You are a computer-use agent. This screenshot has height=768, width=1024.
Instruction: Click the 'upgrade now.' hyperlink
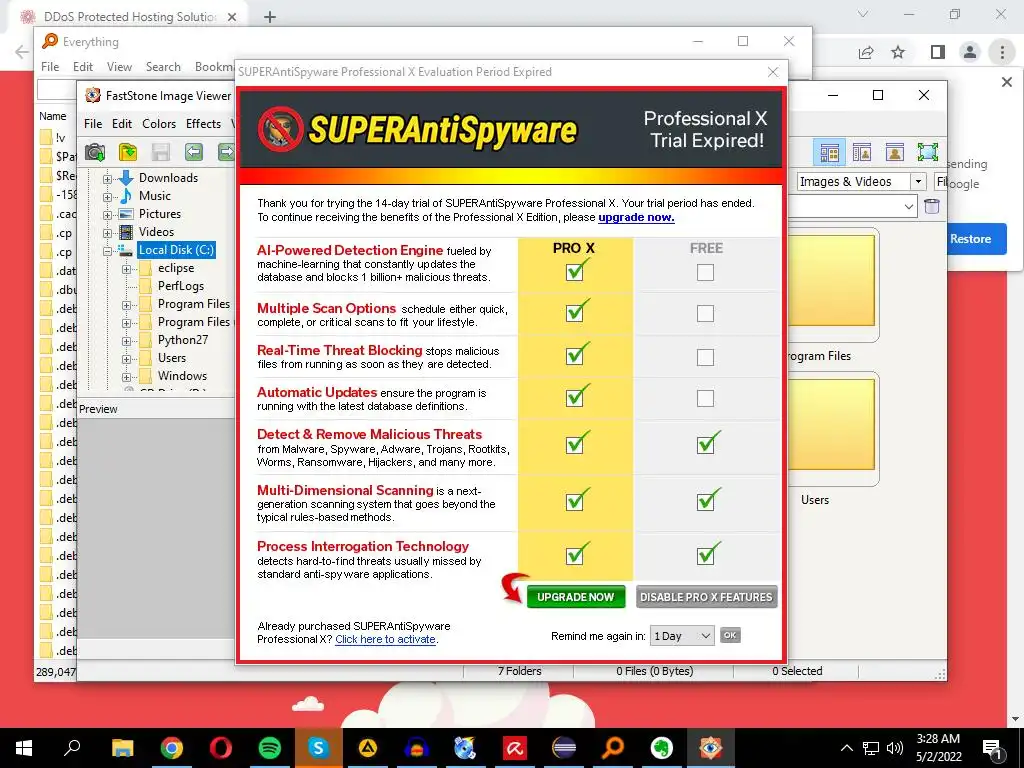click(x=636, y=217)
